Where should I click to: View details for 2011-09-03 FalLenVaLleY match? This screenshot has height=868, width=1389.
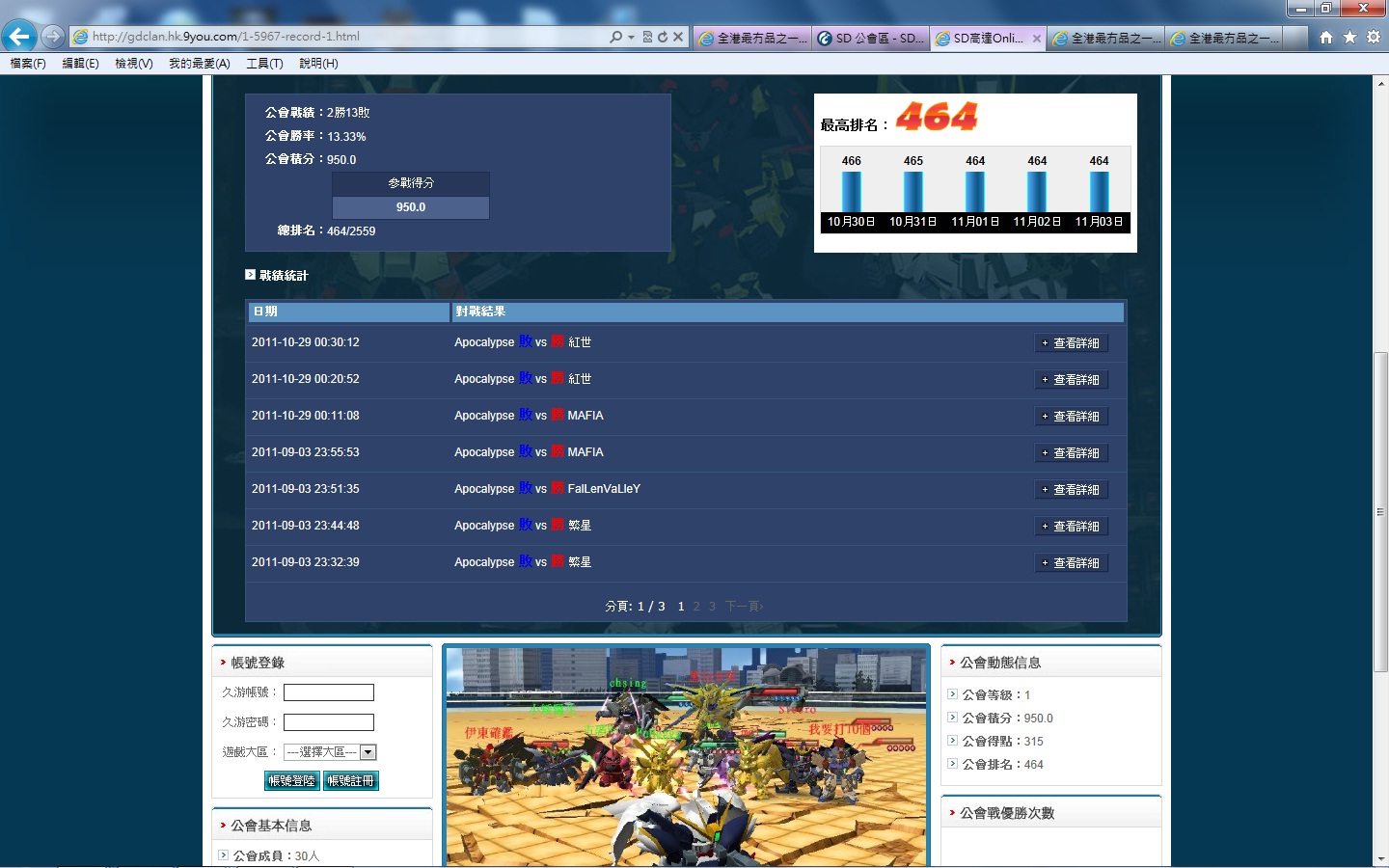[x=1071, y=490]
